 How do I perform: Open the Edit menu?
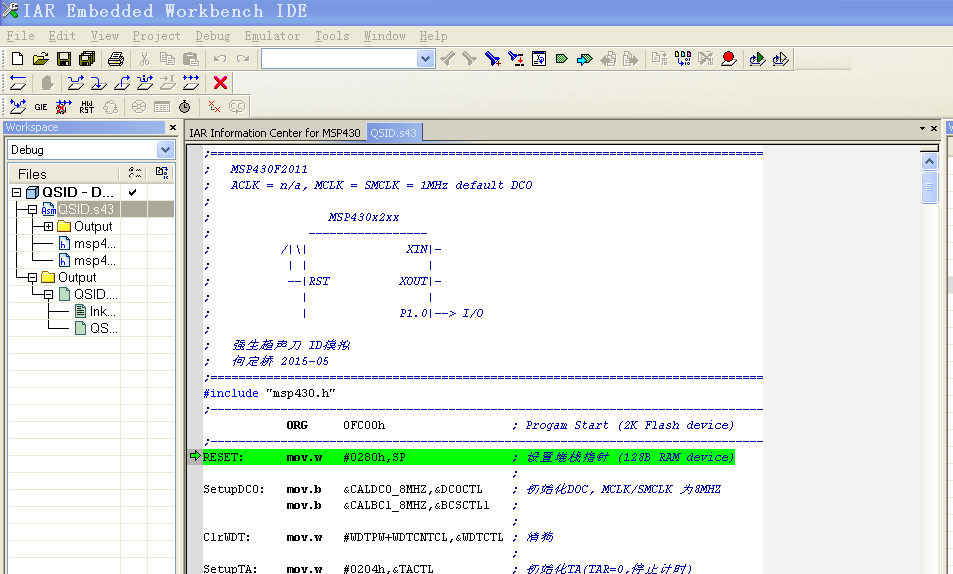click(x=62, y=36)
